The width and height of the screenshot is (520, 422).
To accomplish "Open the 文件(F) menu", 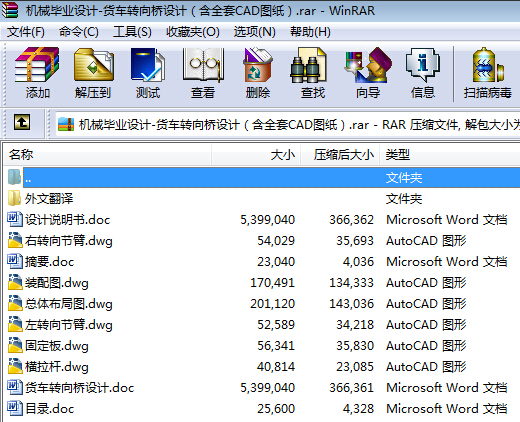I will click(x=26, y=32).
